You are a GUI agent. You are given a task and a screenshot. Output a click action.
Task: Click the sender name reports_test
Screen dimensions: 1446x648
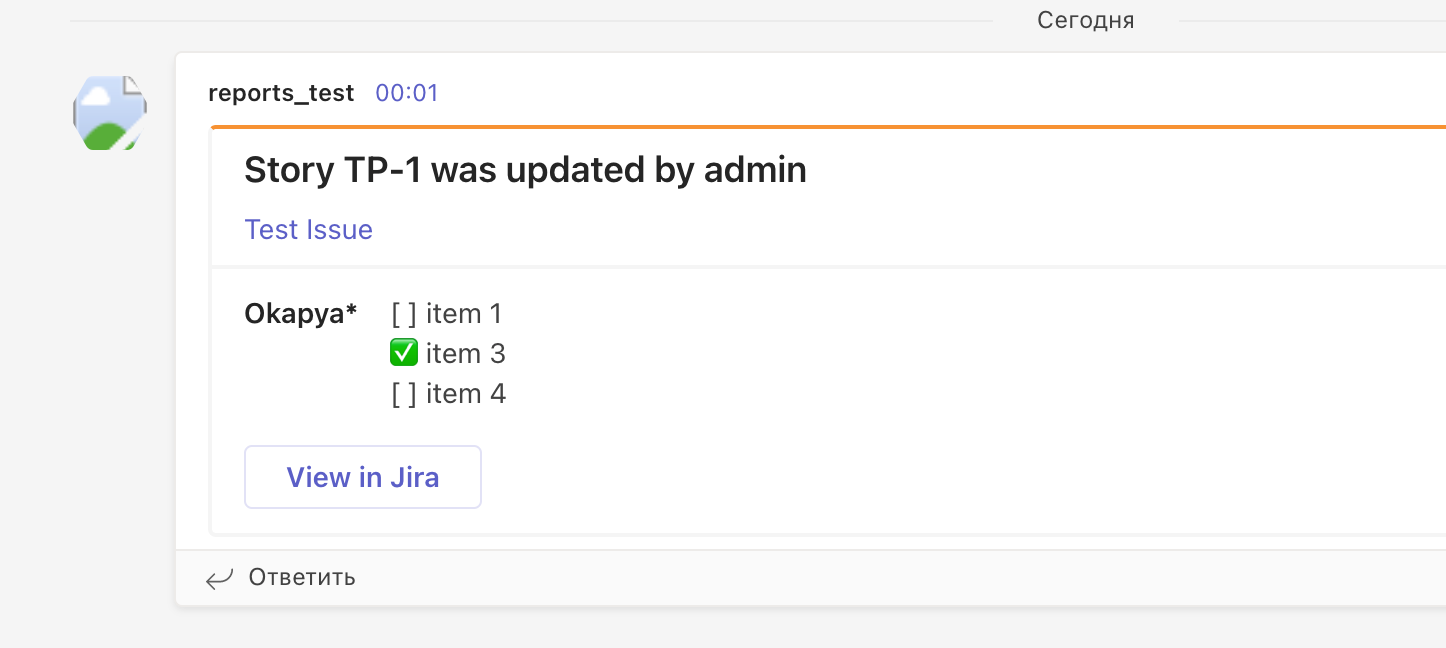[x=281, y=92]
